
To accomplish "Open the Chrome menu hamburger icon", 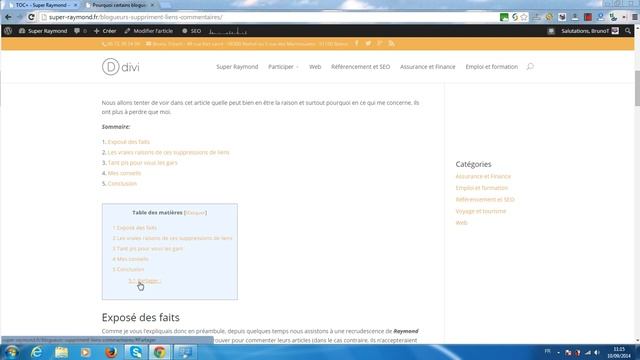I will tap(635, 17).
